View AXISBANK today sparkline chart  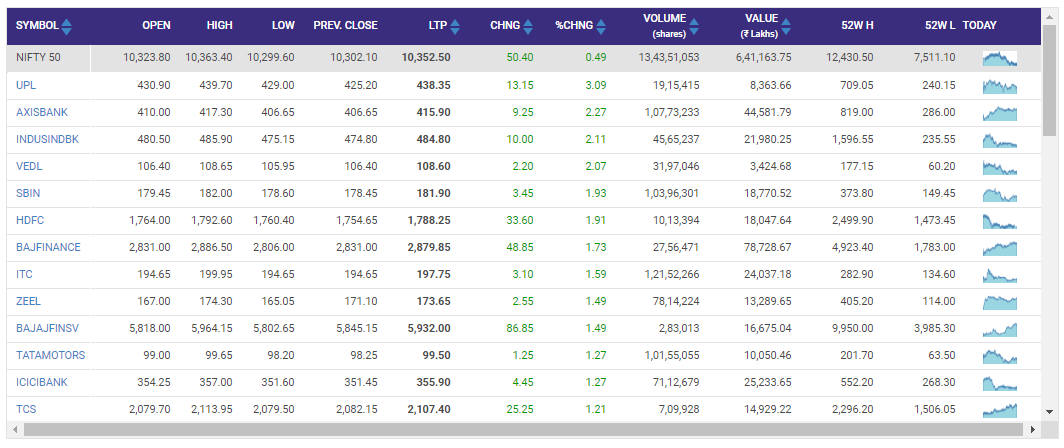point(1000,113)
